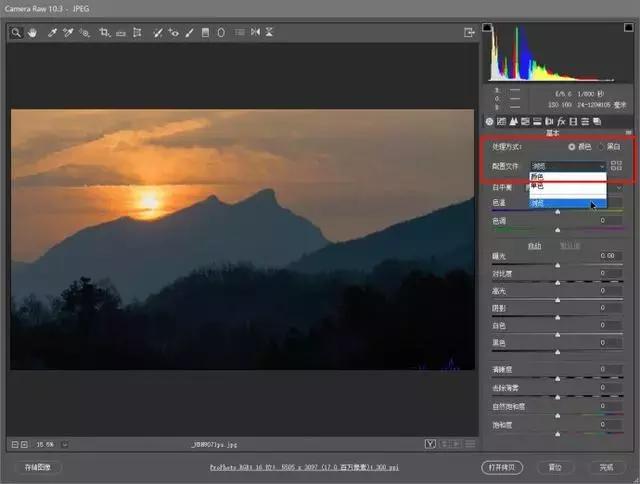The height and width of the screenshot is (484, 640).
Task: Choose the Graduated Filter tool
Action: 205,33
